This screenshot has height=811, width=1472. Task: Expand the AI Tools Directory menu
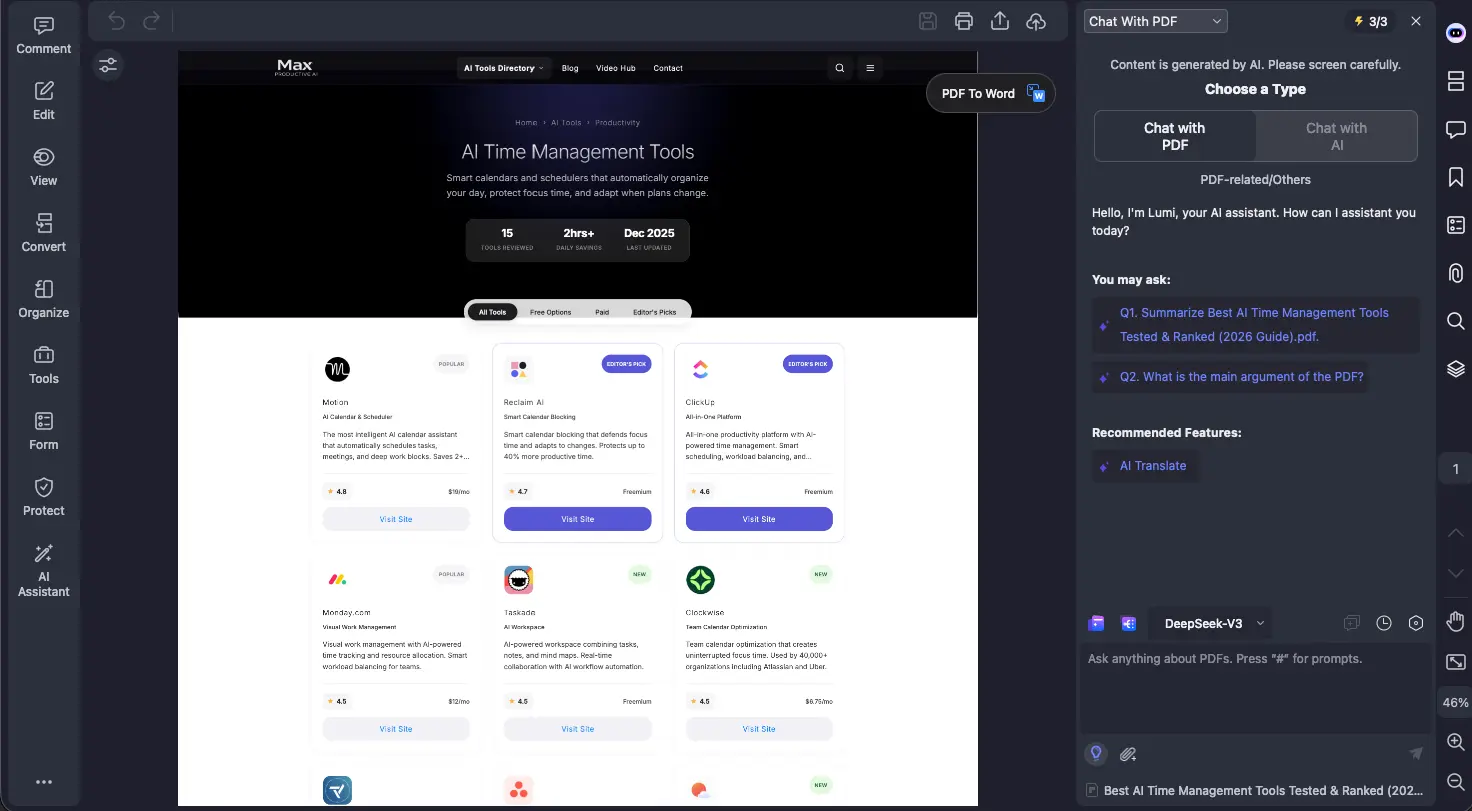[x=503, y=68]
